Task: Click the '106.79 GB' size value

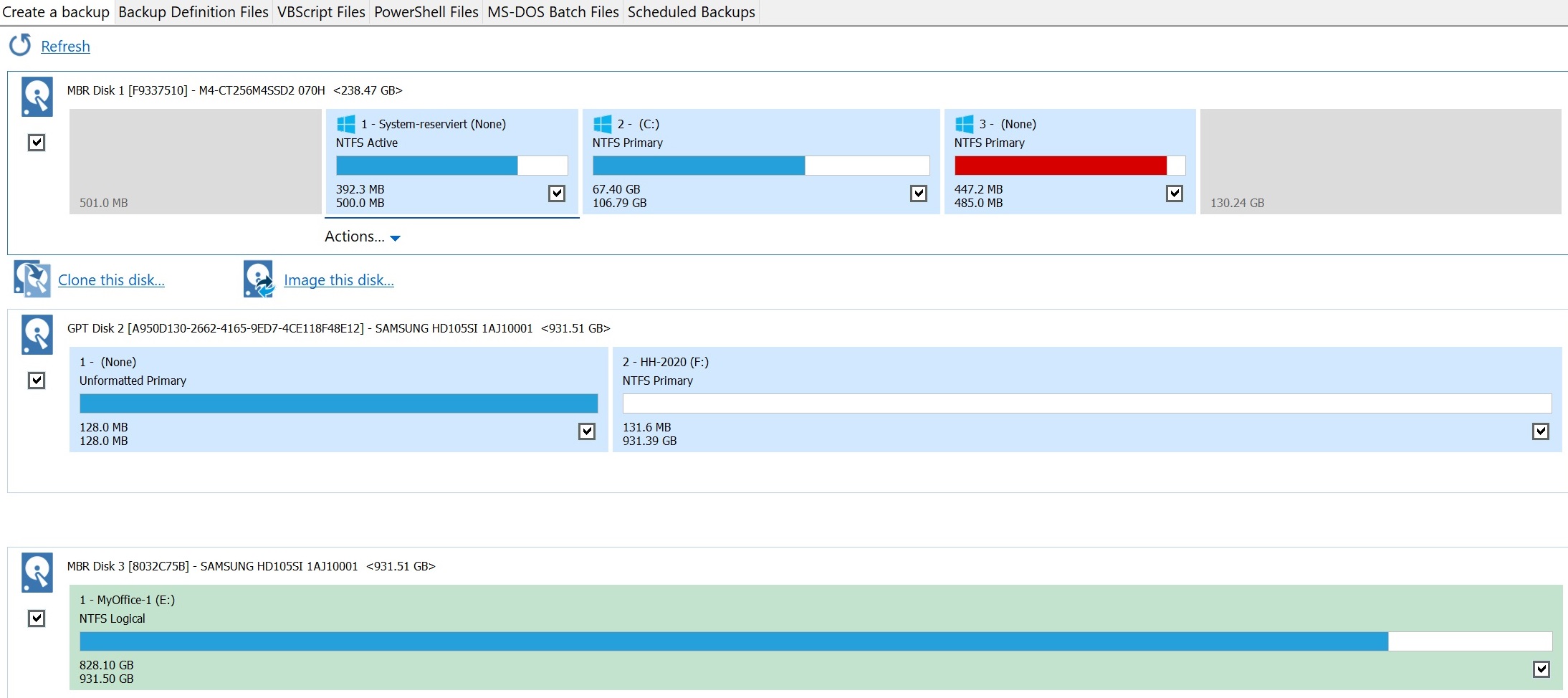Action: (620, 203)
